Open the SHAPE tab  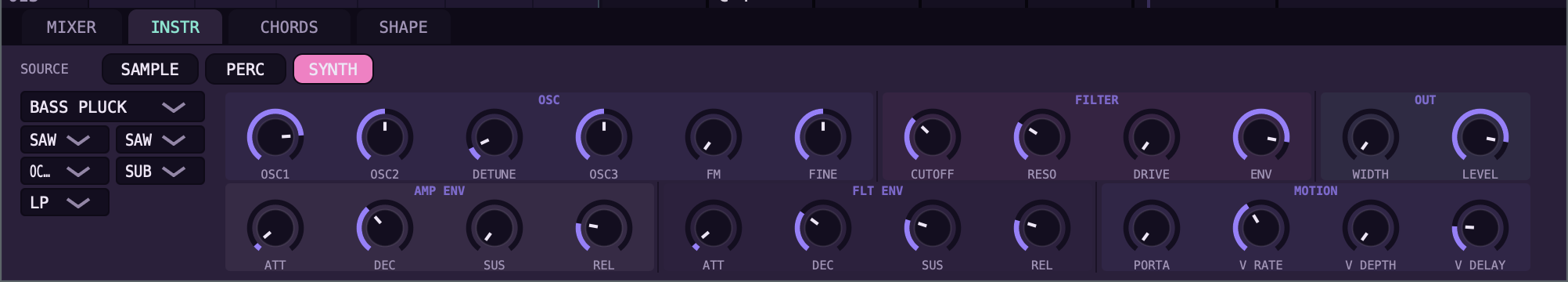(x=404, y=27)
